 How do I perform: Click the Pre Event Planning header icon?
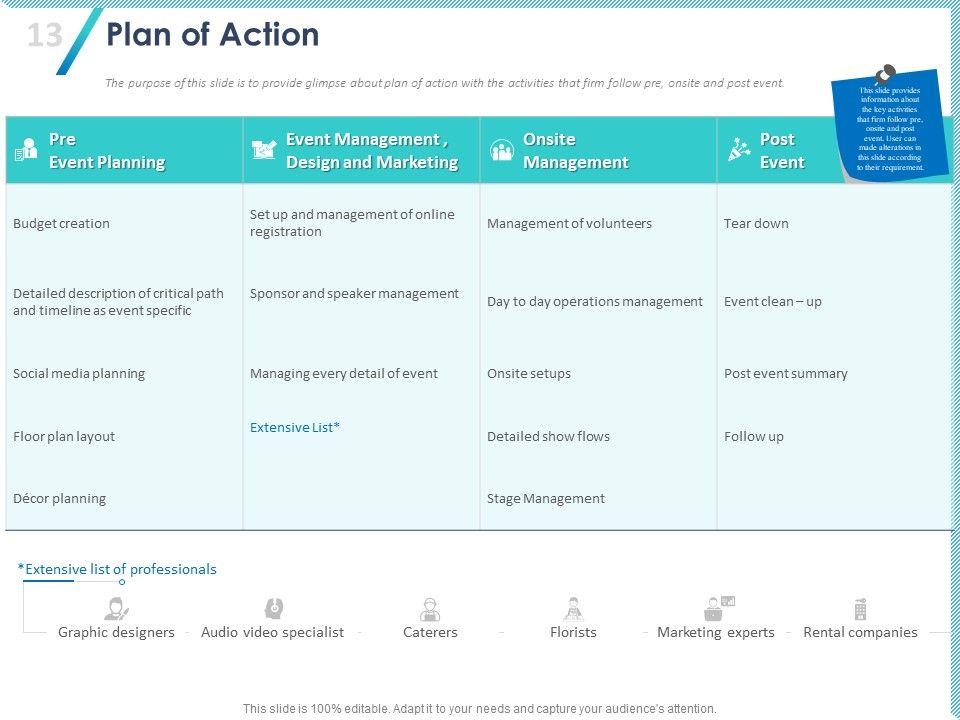point(26,151)
